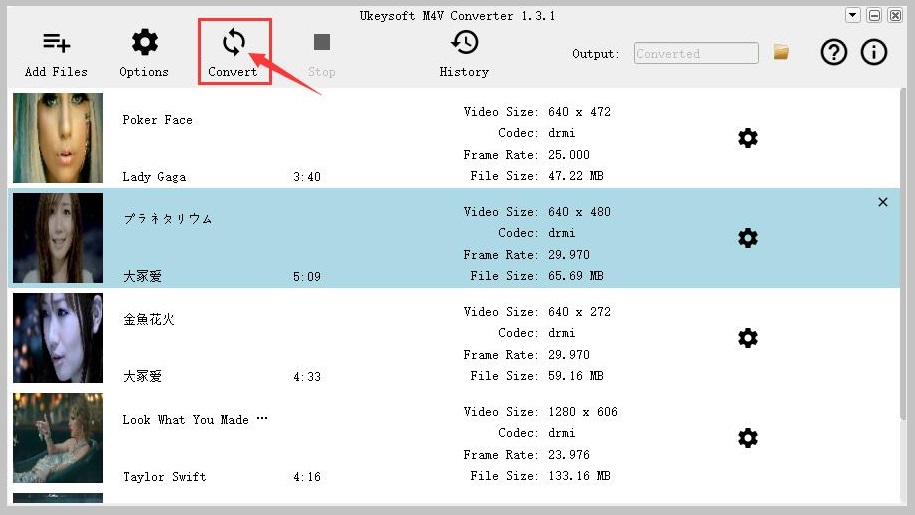The image size is (915, 515).
Task: Click the 59.16 MB file size
Action: [x=576, y=376]
